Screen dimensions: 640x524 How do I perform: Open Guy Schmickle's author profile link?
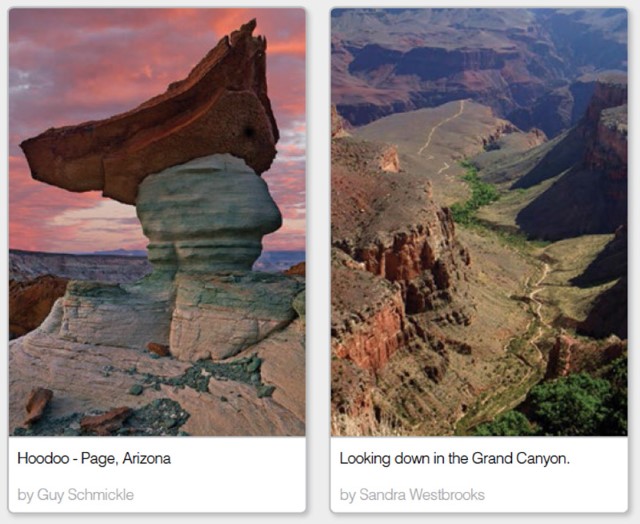pos(85,495)
